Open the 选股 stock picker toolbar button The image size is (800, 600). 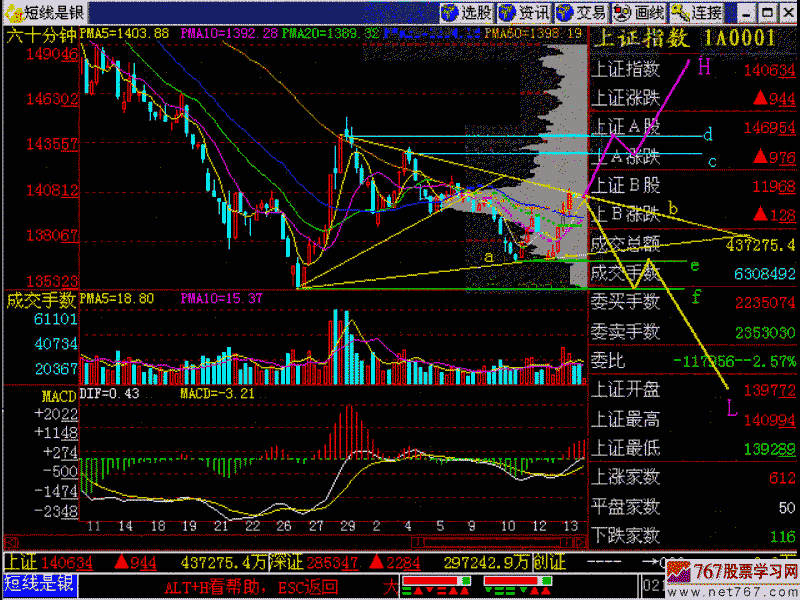coord(468,13)
